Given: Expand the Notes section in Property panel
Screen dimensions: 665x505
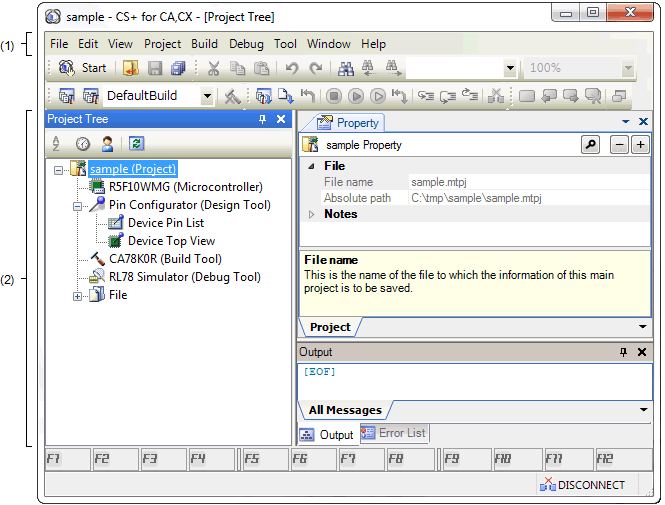Looking at the screenshot, I should click(311, 214).
